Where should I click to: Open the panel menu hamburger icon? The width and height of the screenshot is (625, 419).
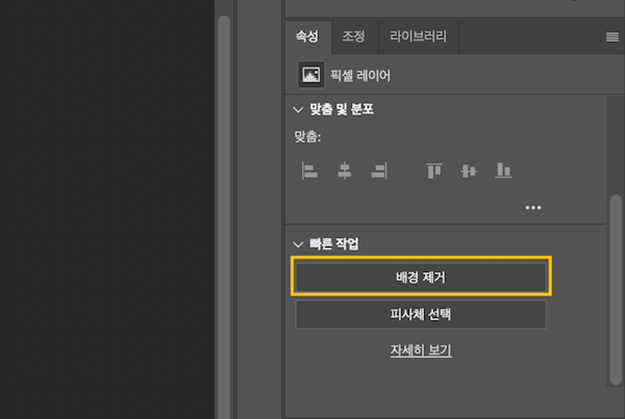coord(612,37)
